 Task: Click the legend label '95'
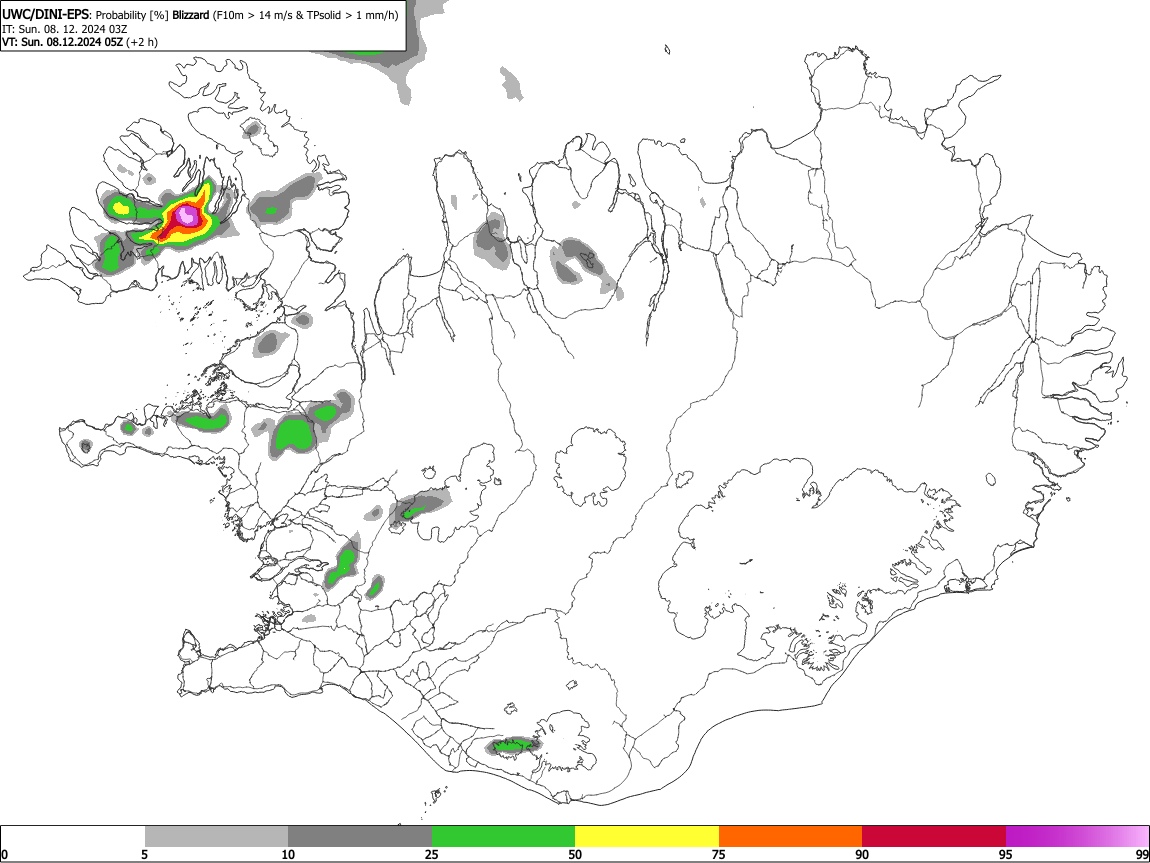(x=1006, y=854)
